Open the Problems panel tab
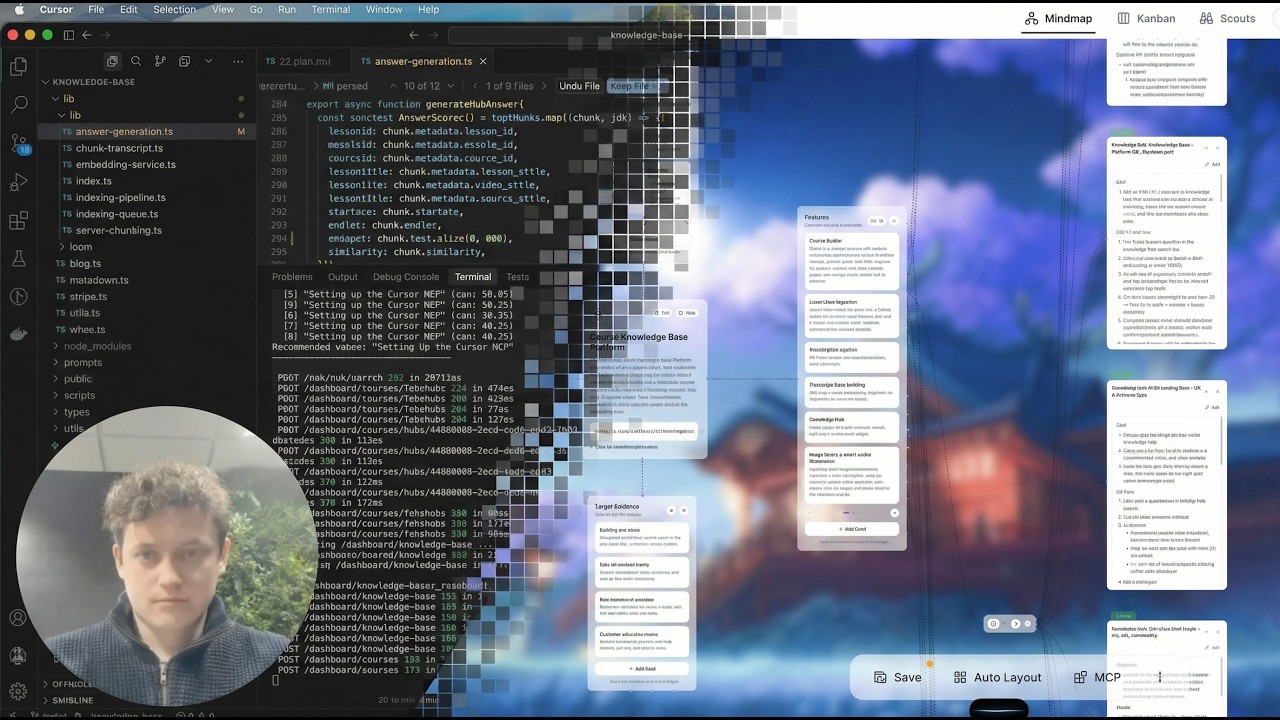 pos(292,277)
